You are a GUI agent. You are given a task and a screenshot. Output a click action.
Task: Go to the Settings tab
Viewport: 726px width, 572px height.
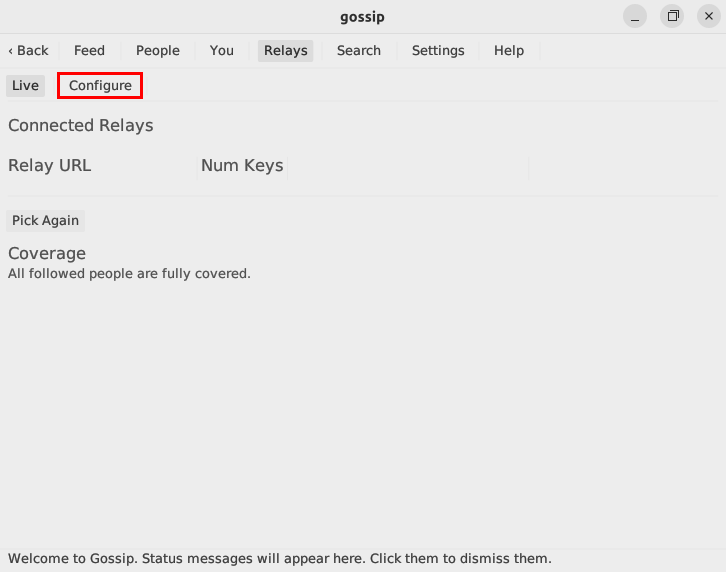[438, 50]
